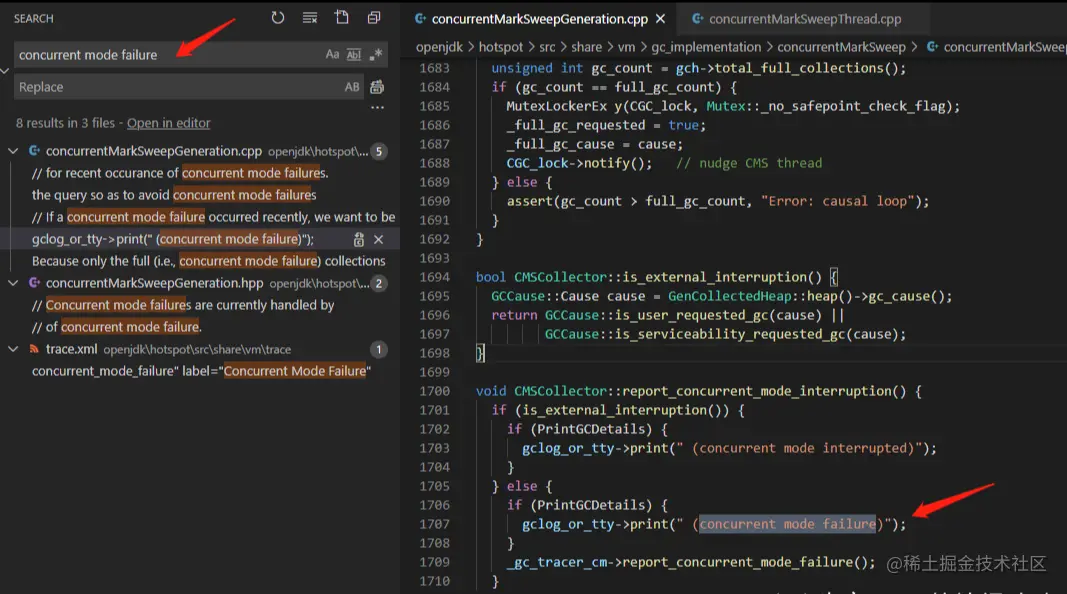The height and width of the screenshot is (594, 1067).
Task: Toggle the replace field chevron
Action: pos(5,71)
